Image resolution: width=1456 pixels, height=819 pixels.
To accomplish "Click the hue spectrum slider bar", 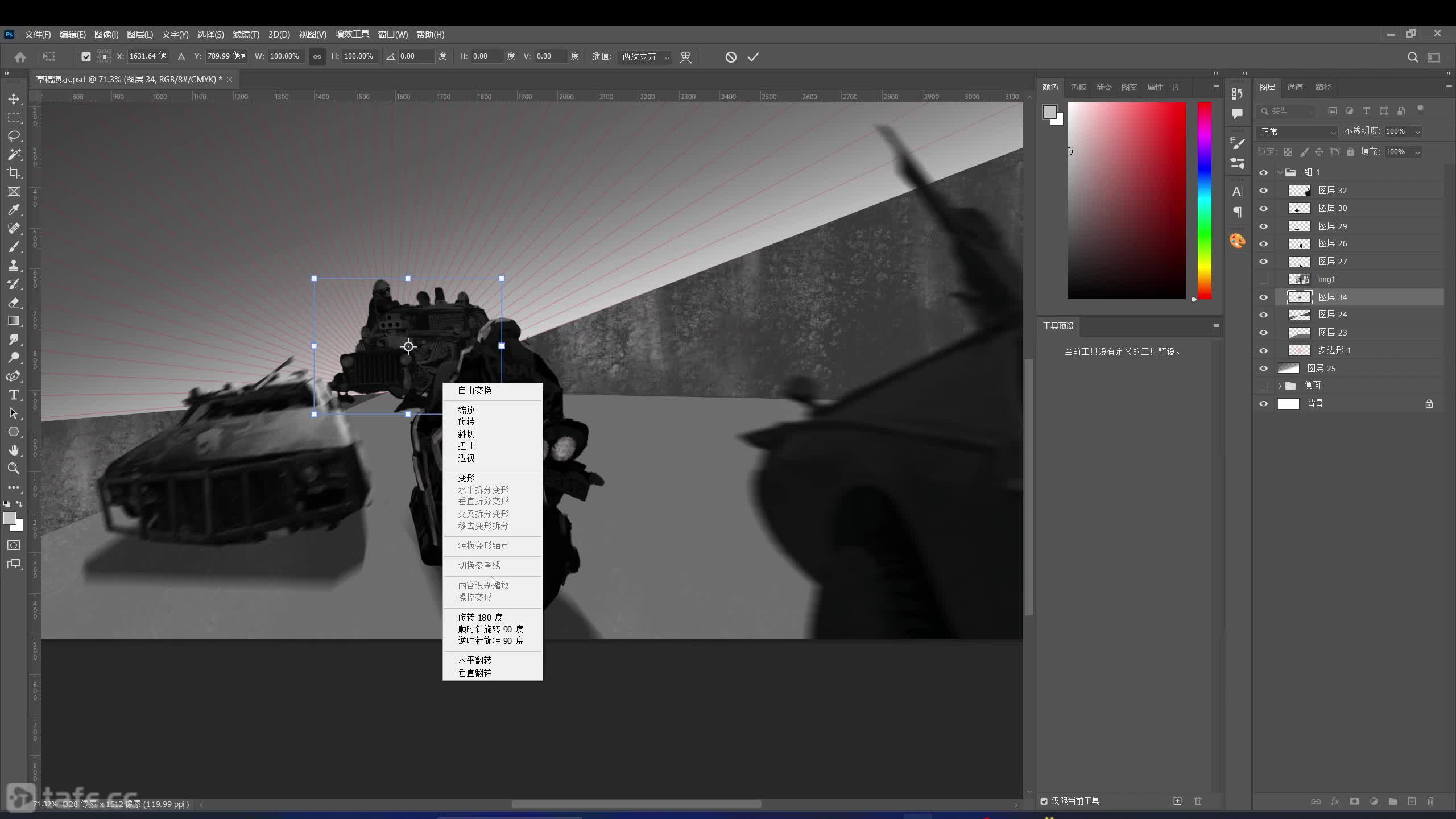I will click(1205, 200).
